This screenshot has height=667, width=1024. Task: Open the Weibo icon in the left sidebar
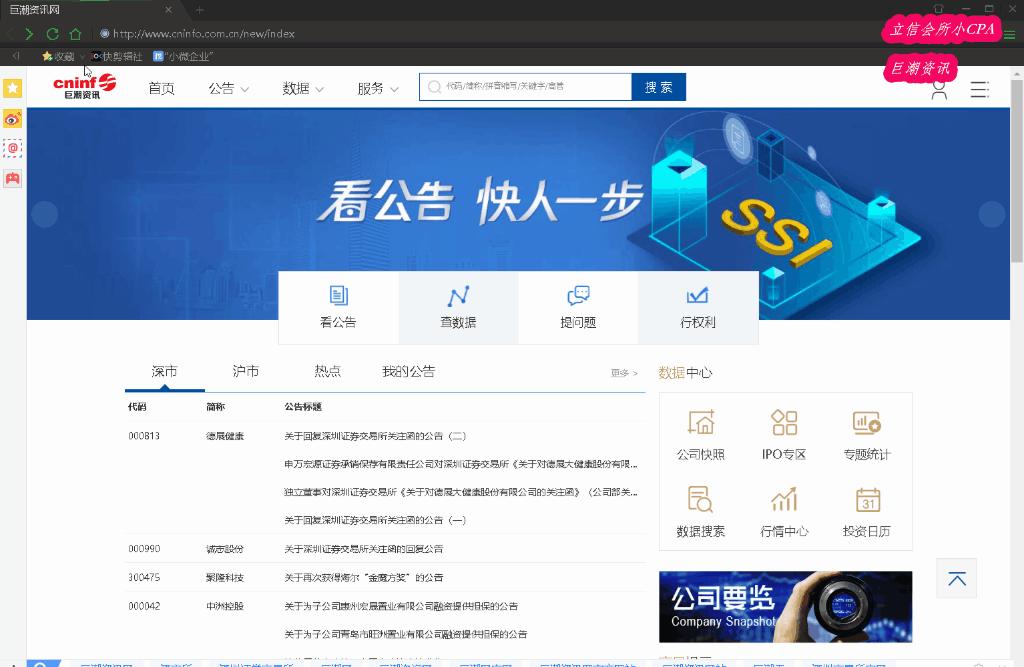[11, 118]
